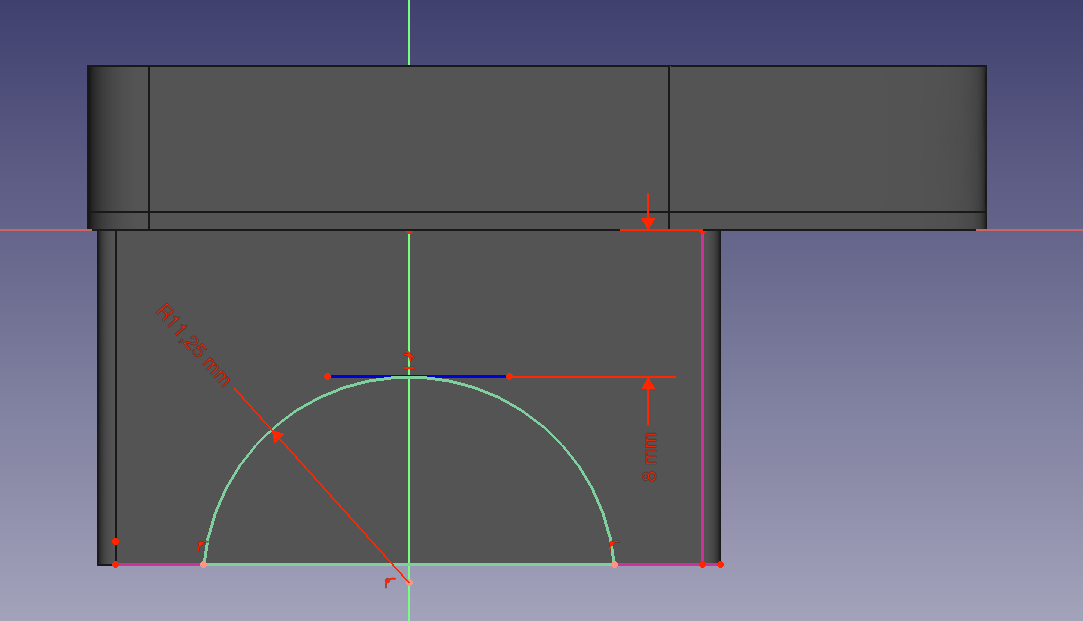1083x621 pixels.
Task: Click the blue highlighted horizontal line
Action: click(x=418, y=376)
